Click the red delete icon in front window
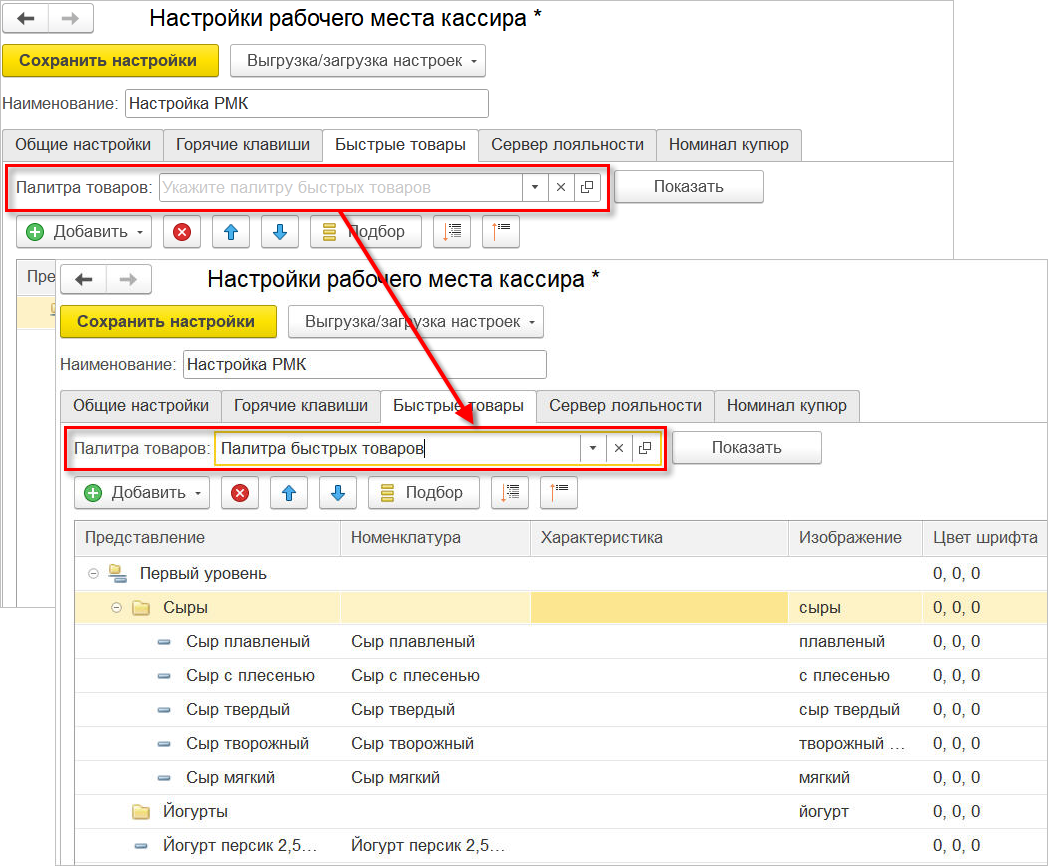This screenshot has width=1050, height=867. [x=240, y=492]
